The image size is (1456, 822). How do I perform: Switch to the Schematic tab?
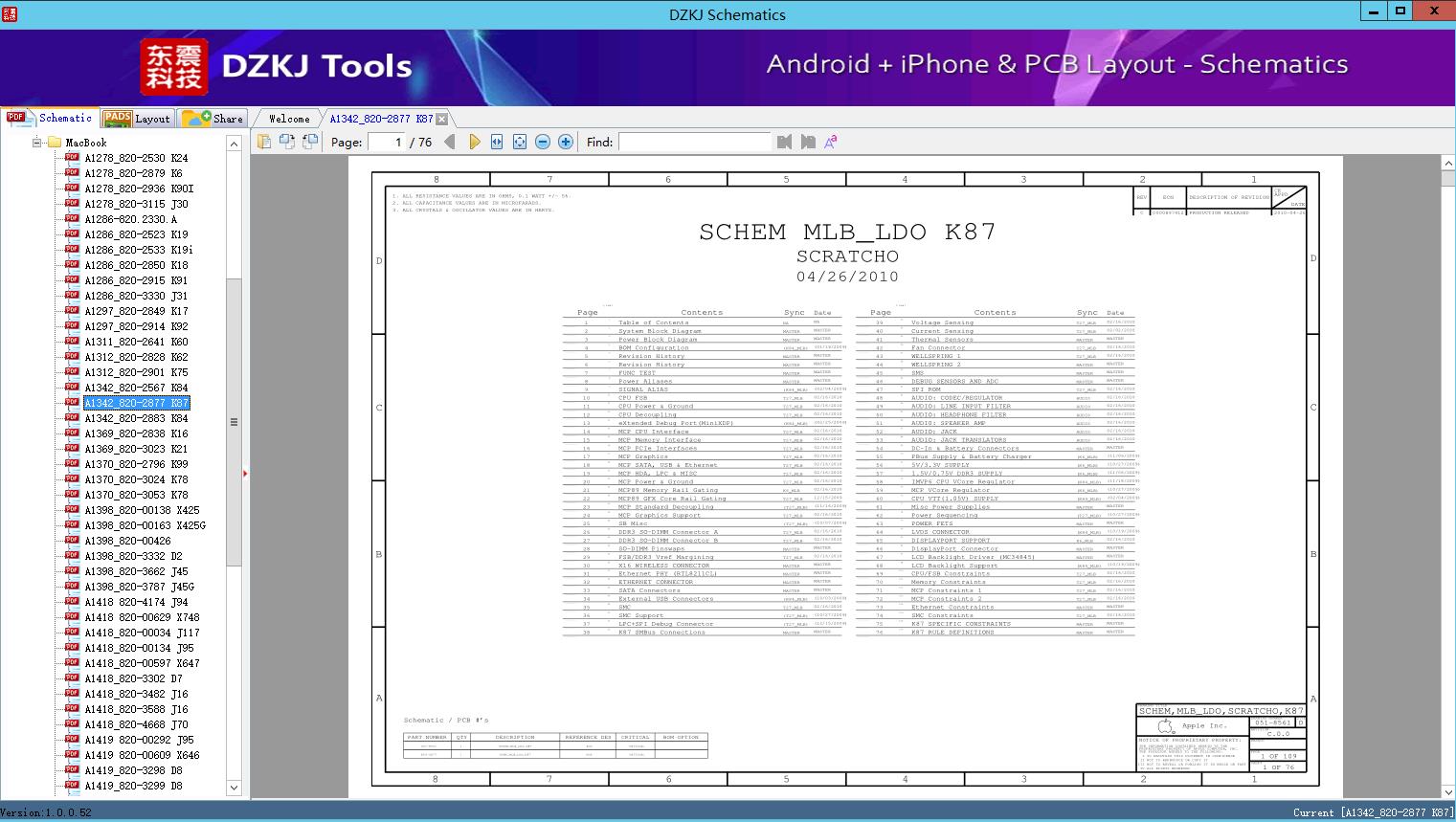point(50,118)
